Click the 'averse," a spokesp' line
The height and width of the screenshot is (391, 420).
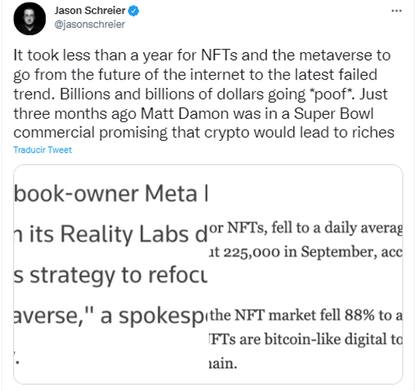[110, 315]
